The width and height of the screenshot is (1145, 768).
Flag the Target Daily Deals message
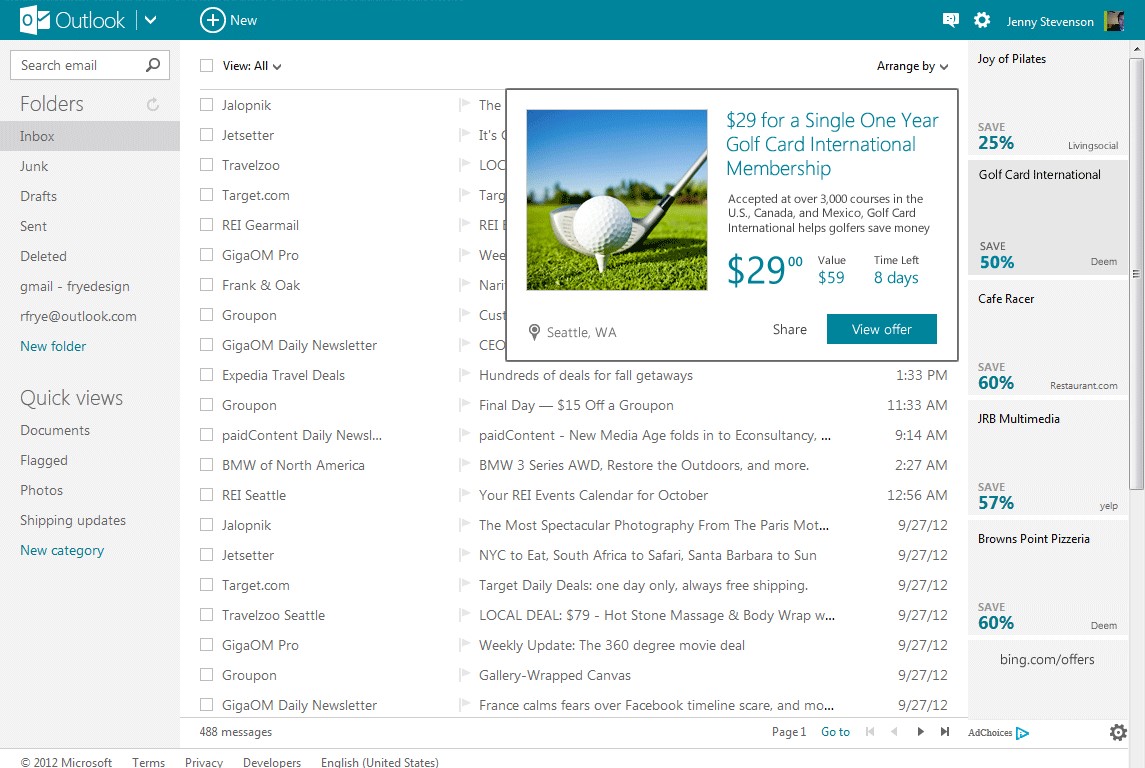[464, 585]
